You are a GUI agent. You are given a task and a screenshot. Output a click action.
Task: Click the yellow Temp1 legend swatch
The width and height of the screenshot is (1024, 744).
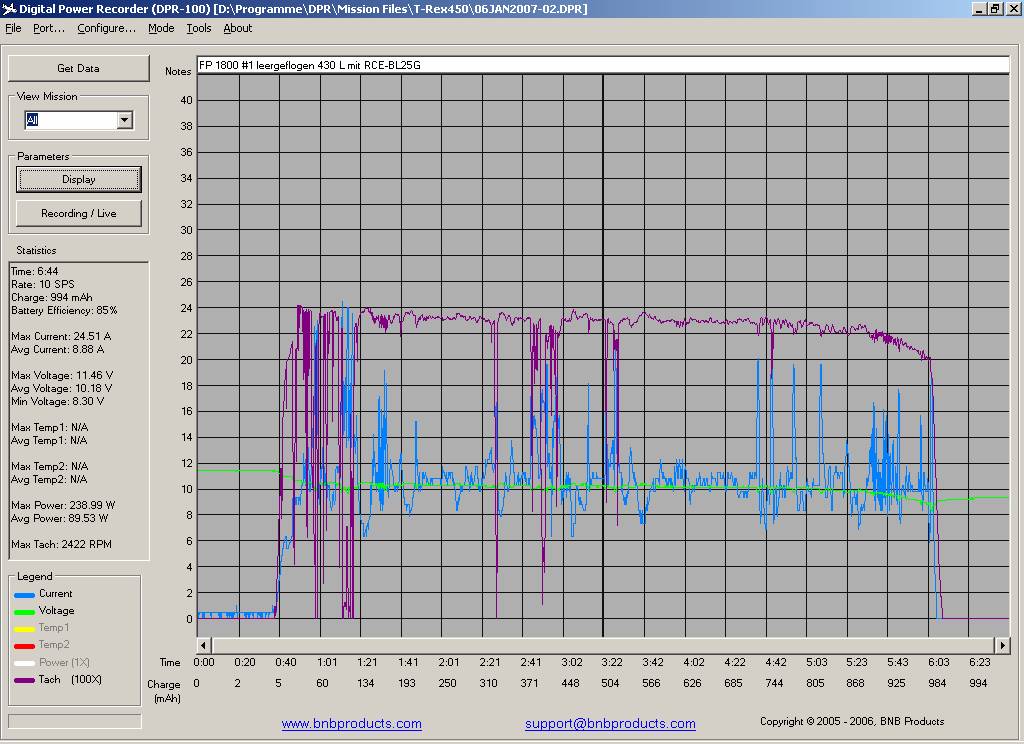(x=24, y=628)
